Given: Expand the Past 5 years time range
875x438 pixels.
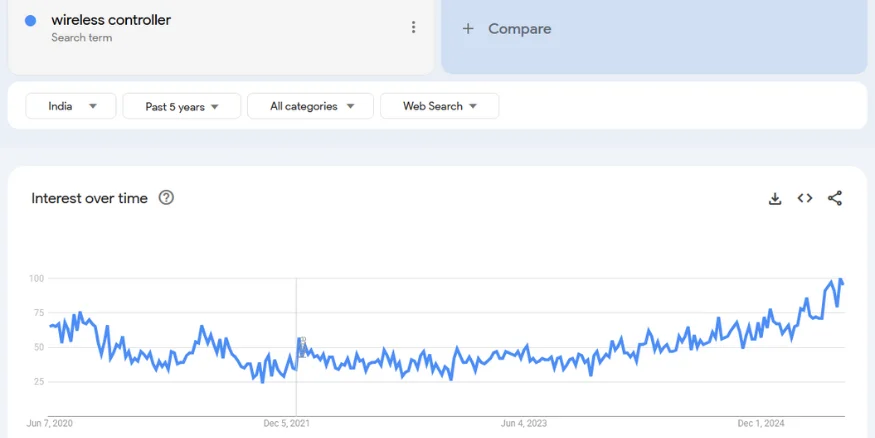Looking at the screenshot, I should coord(181,106).
